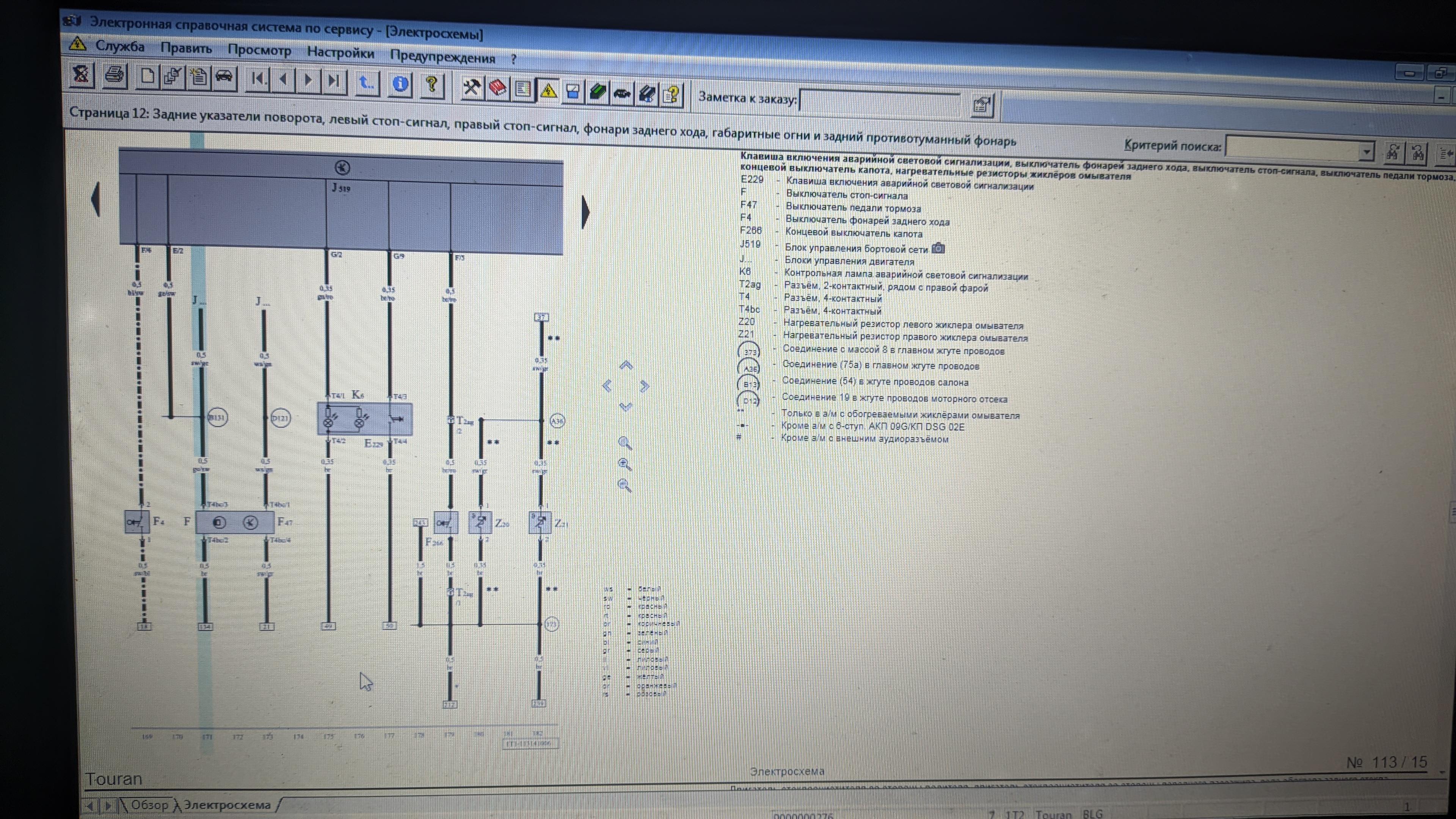Go to last page arrow button
This screenshot has width=1456, height=819.
coord(334,82)
